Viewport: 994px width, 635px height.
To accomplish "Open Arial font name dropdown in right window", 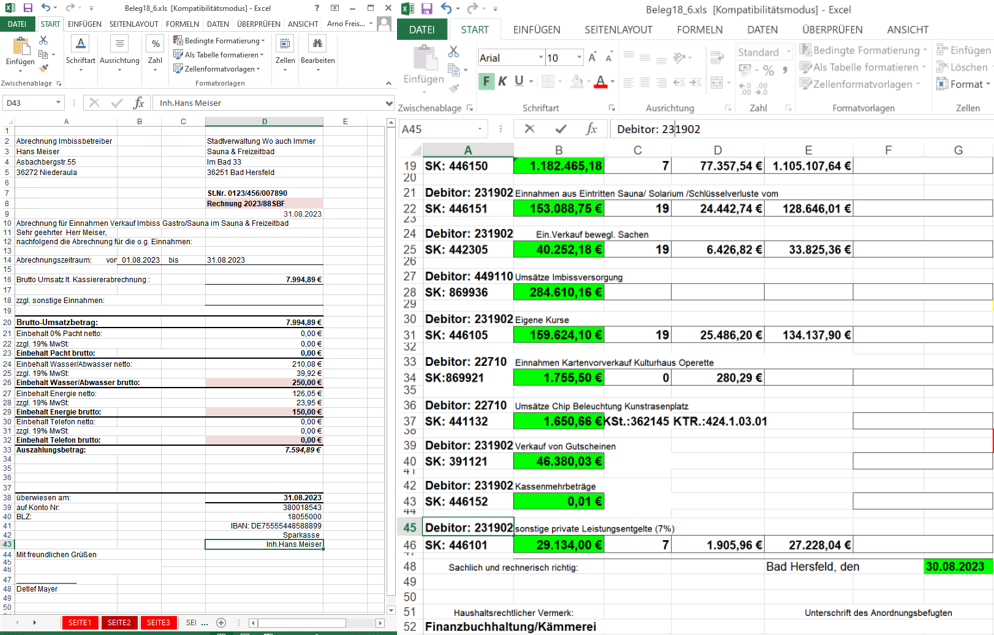I will (x=541, y=58).
